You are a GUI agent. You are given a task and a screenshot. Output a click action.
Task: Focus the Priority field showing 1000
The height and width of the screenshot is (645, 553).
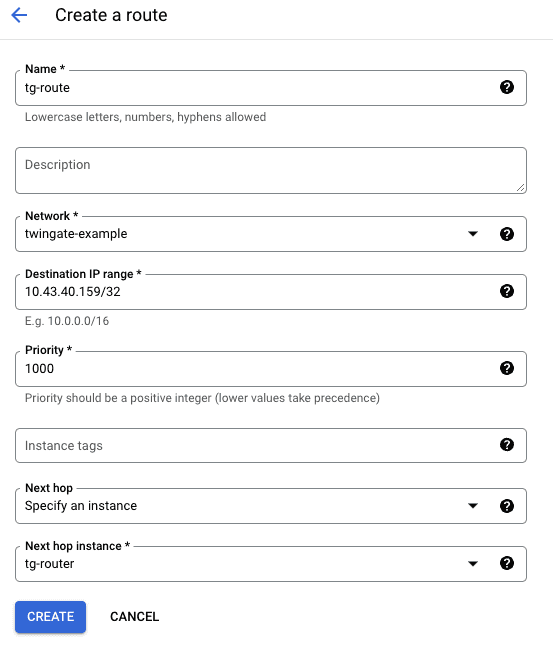(271, 369)
